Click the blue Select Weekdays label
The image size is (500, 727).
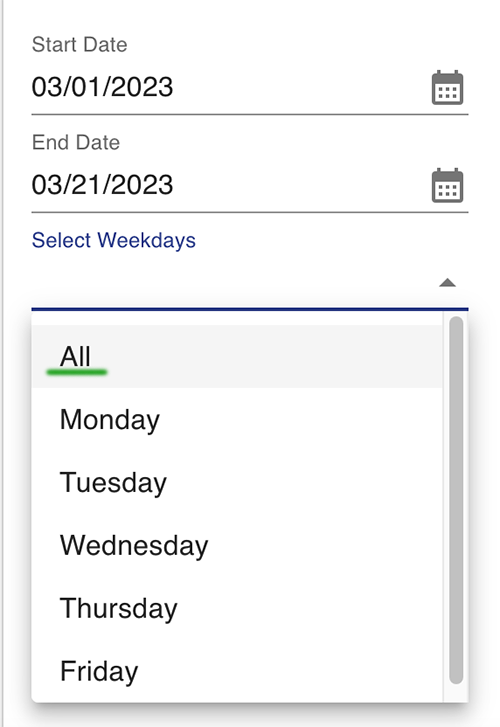click(114, 241)
